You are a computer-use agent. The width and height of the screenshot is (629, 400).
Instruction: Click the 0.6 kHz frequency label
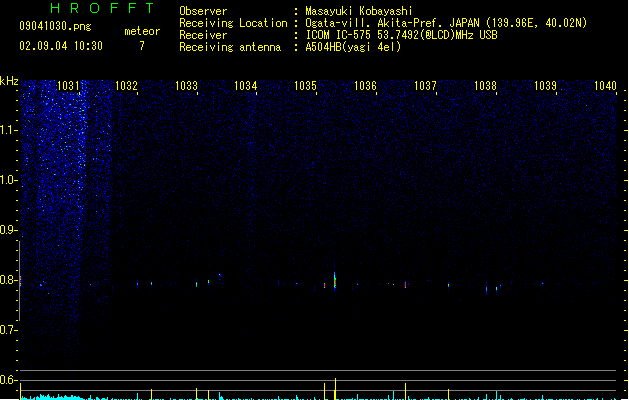(x=8, y=380)
